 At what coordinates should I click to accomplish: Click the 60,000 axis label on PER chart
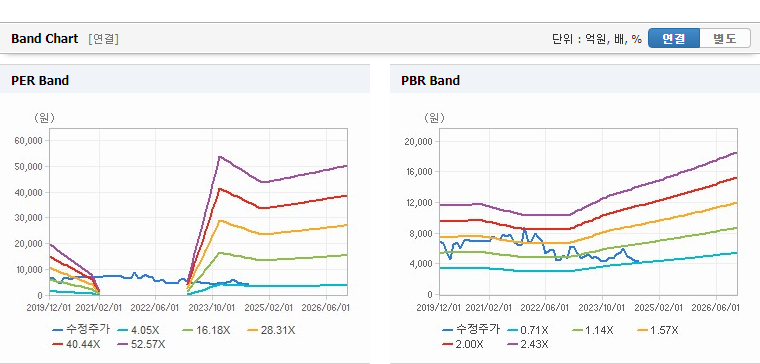point(30,141)
